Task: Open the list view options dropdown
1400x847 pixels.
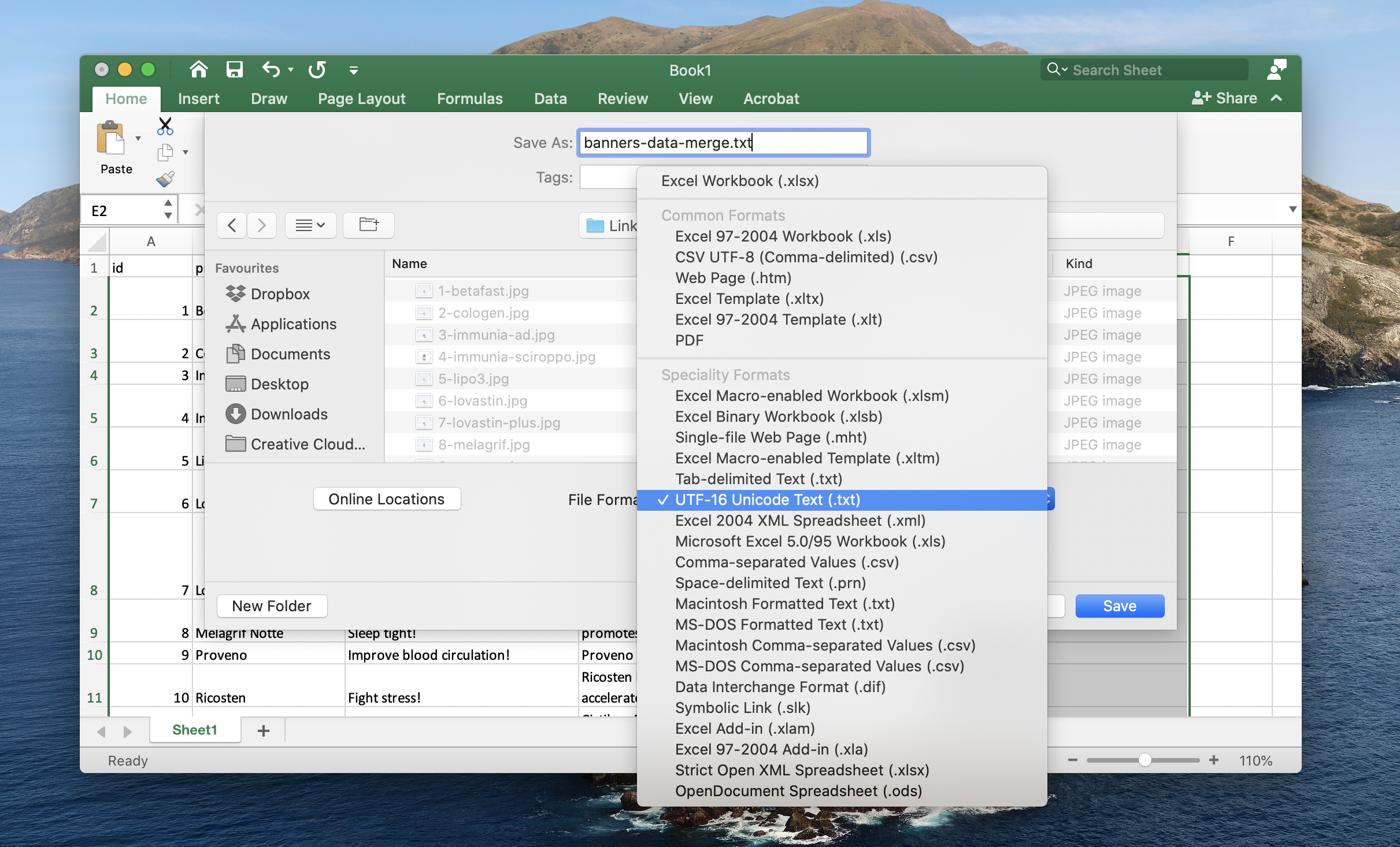Action: pyautogui.click(x=310, y=225)
